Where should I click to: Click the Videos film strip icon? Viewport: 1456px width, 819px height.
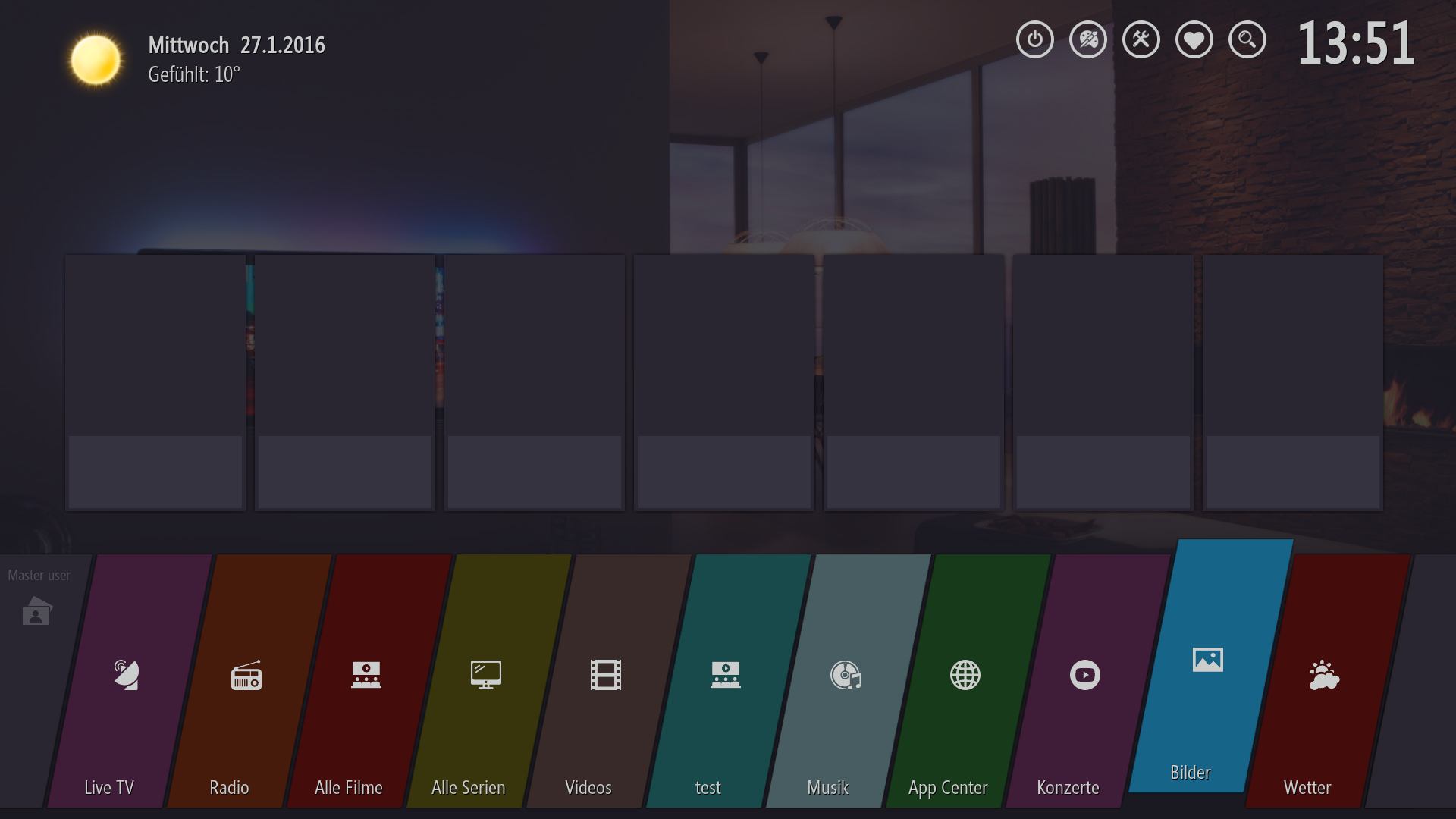[x=606, y=674]
